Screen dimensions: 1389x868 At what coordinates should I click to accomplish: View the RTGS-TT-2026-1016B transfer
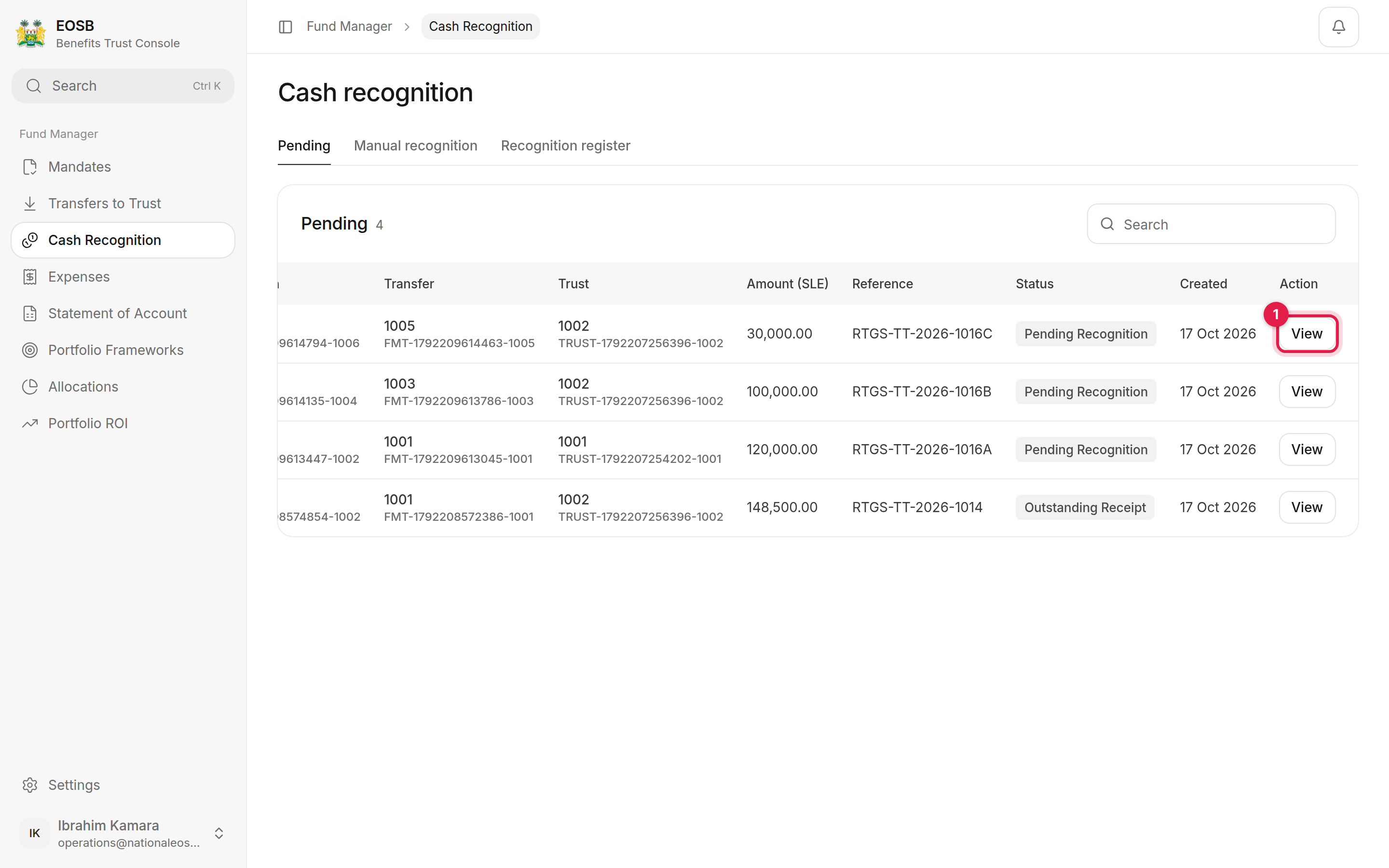pyautogui.click(x=1307, y=392)
